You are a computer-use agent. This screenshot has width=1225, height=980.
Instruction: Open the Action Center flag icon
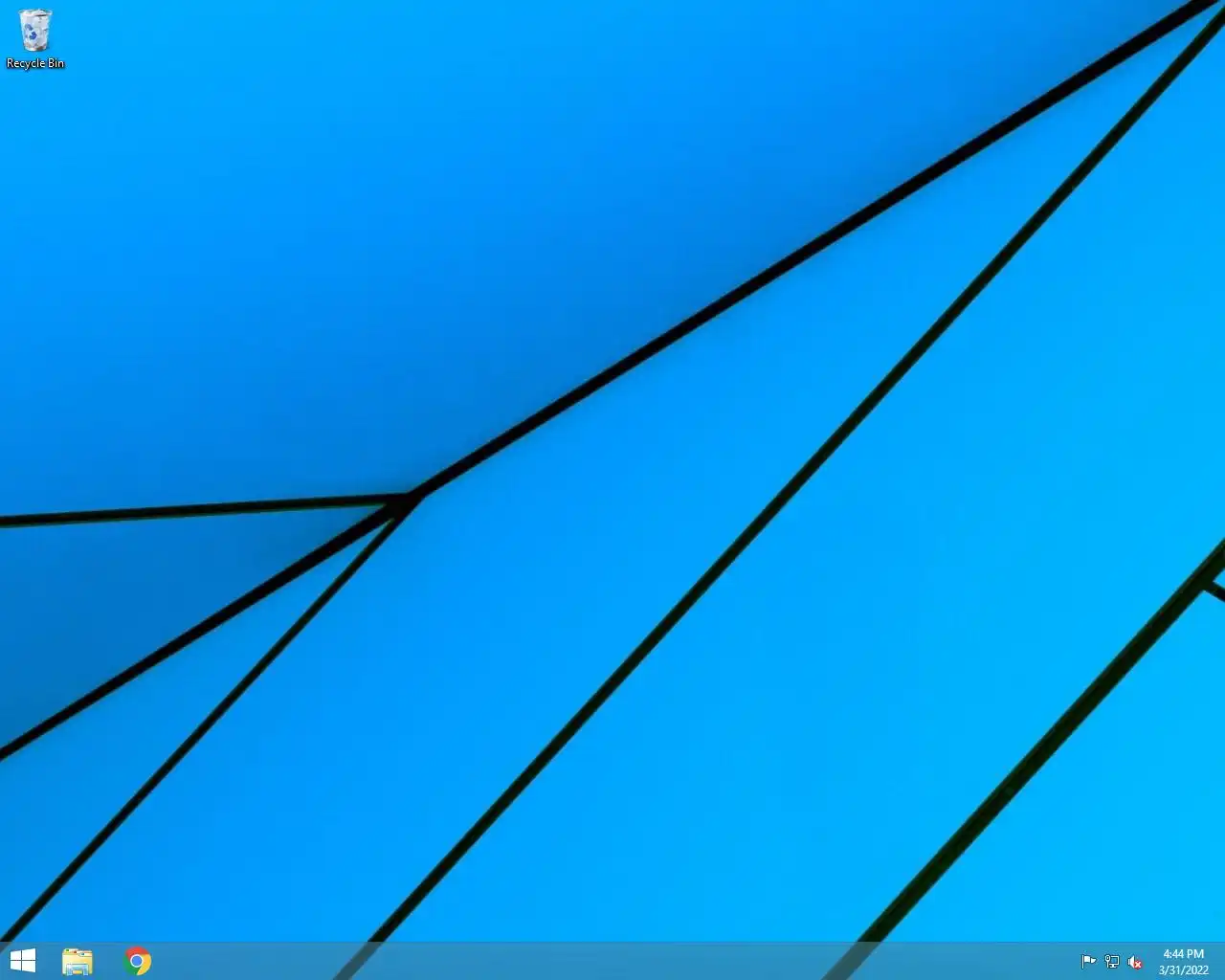click(x=1088, y=962)
